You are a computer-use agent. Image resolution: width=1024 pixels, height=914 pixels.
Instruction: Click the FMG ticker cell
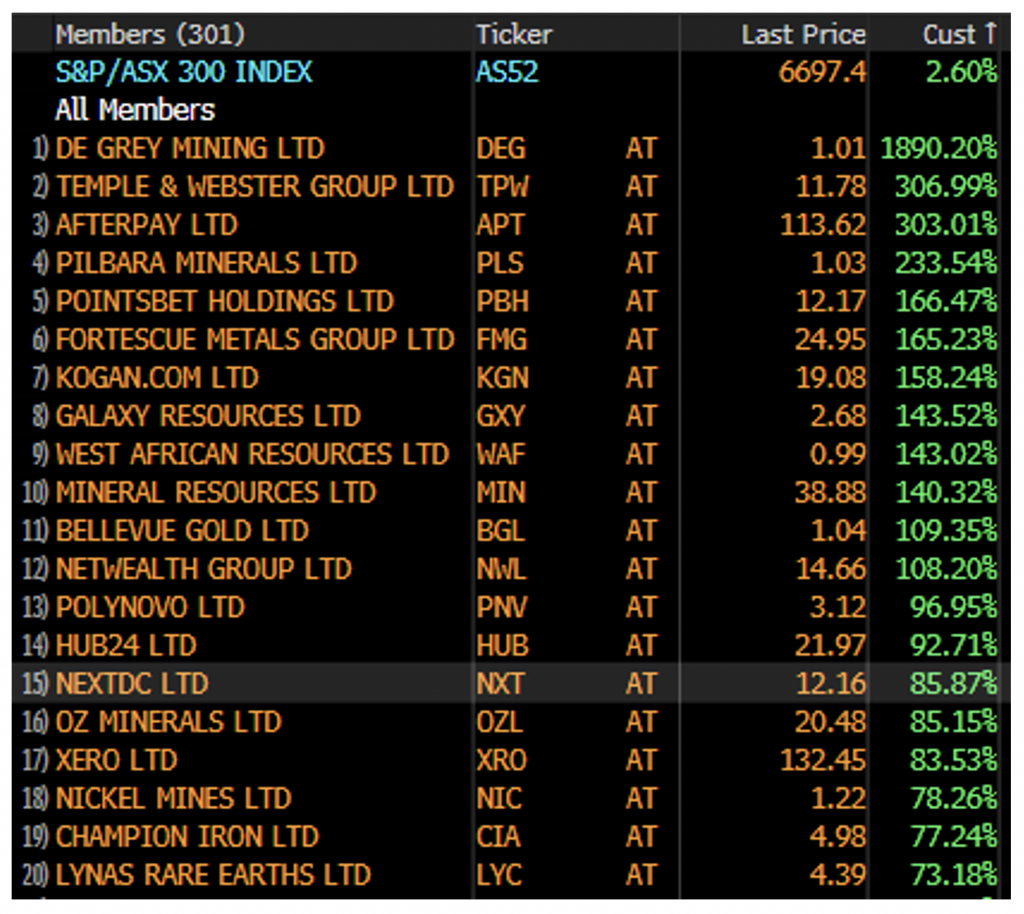click(502, 339)
